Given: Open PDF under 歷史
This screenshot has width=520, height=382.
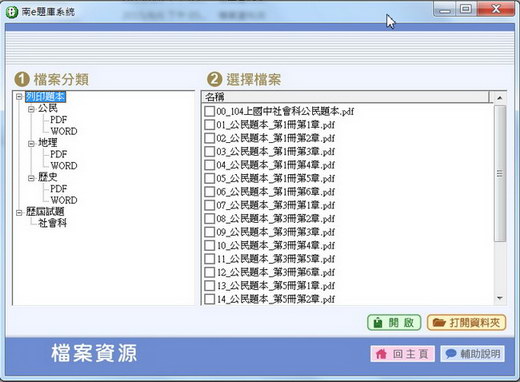Looking at the screenshot, I should click(x=59, y=189).
